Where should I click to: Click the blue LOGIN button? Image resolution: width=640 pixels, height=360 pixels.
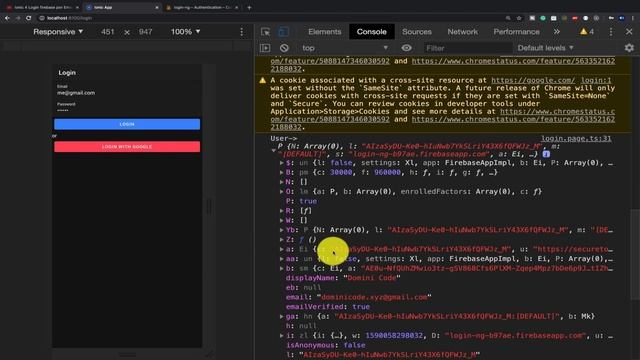(127, 124)
